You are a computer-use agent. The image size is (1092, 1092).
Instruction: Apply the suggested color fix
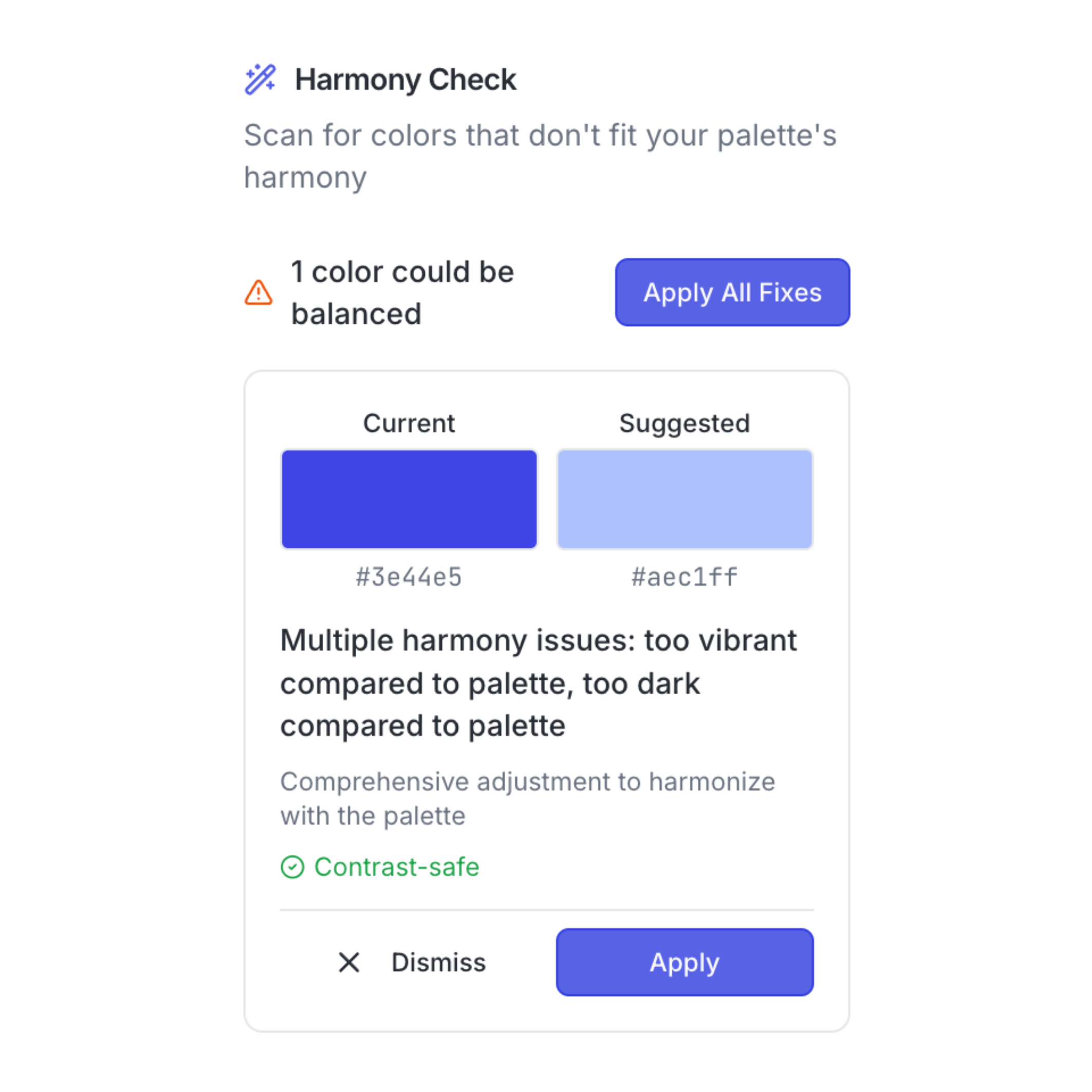(x=684, y=962)
